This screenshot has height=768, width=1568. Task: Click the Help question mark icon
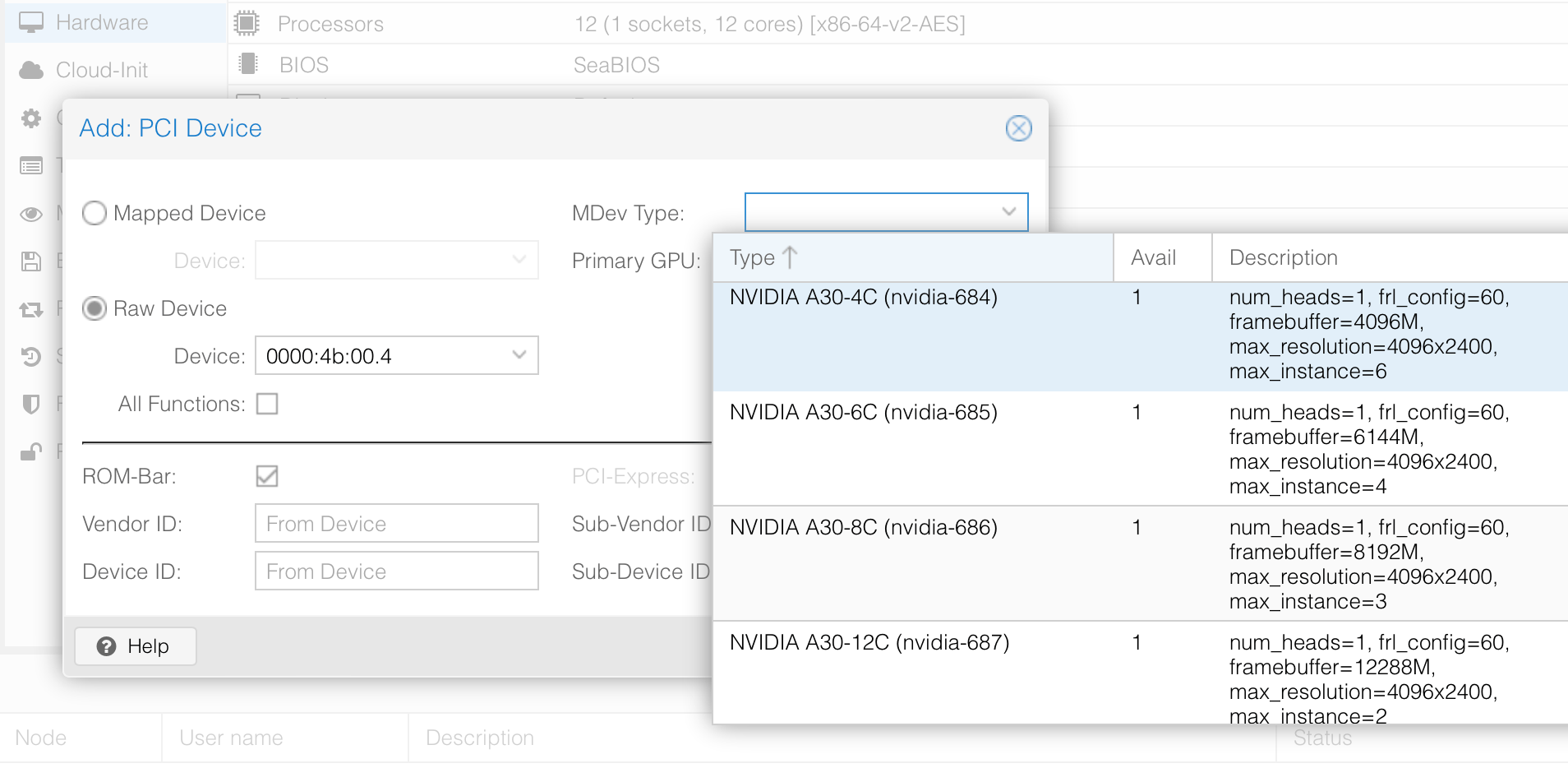tap(106, 646)
